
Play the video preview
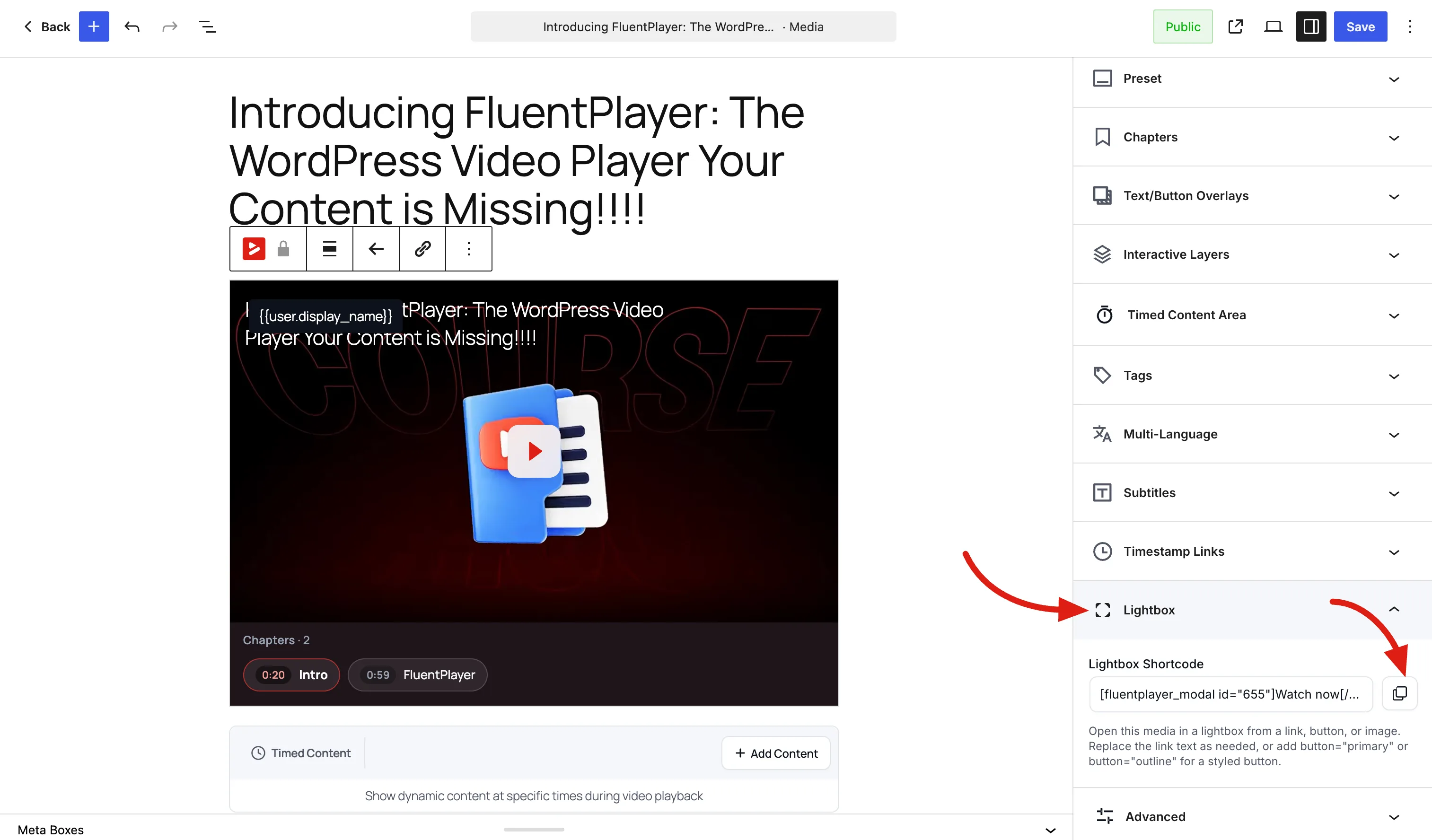point(534,452)
